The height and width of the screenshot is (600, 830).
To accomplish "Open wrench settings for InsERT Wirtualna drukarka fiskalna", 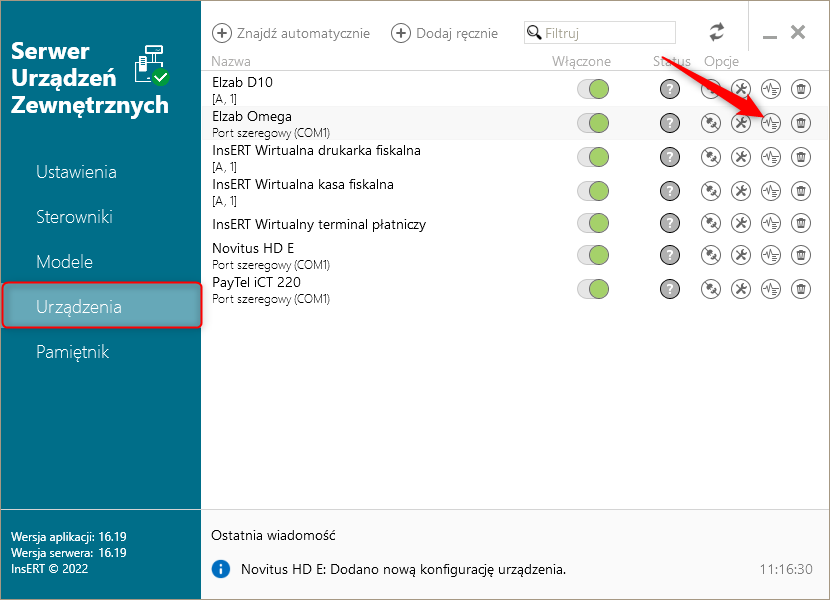I will (x=741, y=157).
